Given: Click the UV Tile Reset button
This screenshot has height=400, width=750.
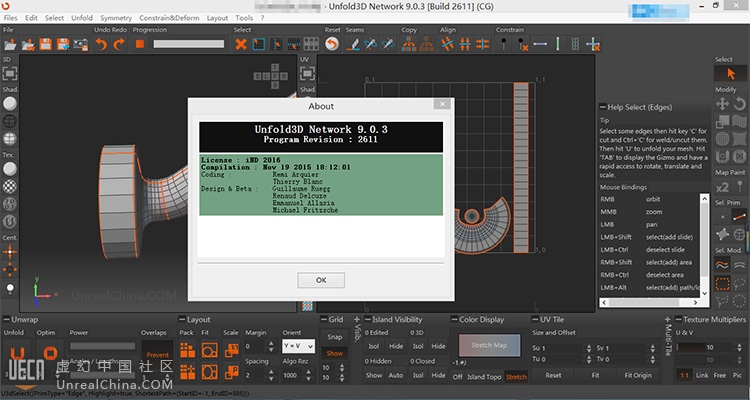Looking at the screenshot, I should 553,375.
